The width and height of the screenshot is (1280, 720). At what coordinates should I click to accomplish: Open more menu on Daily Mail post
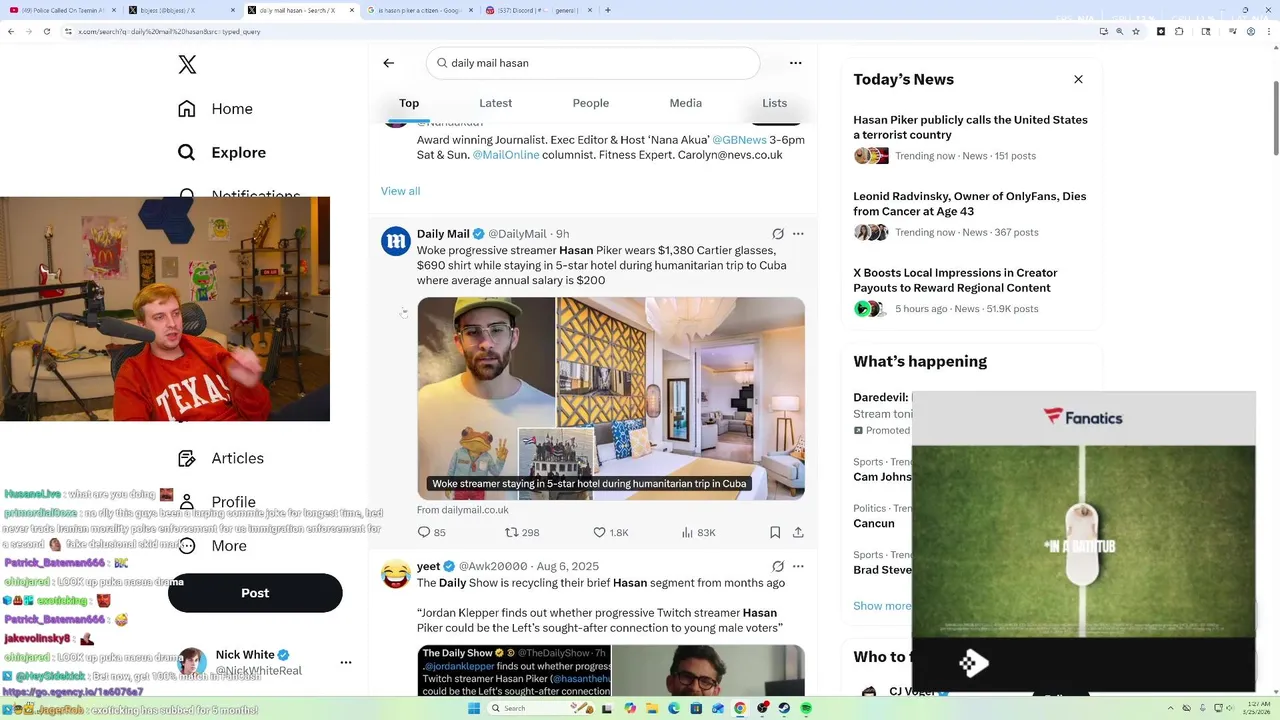798,234
